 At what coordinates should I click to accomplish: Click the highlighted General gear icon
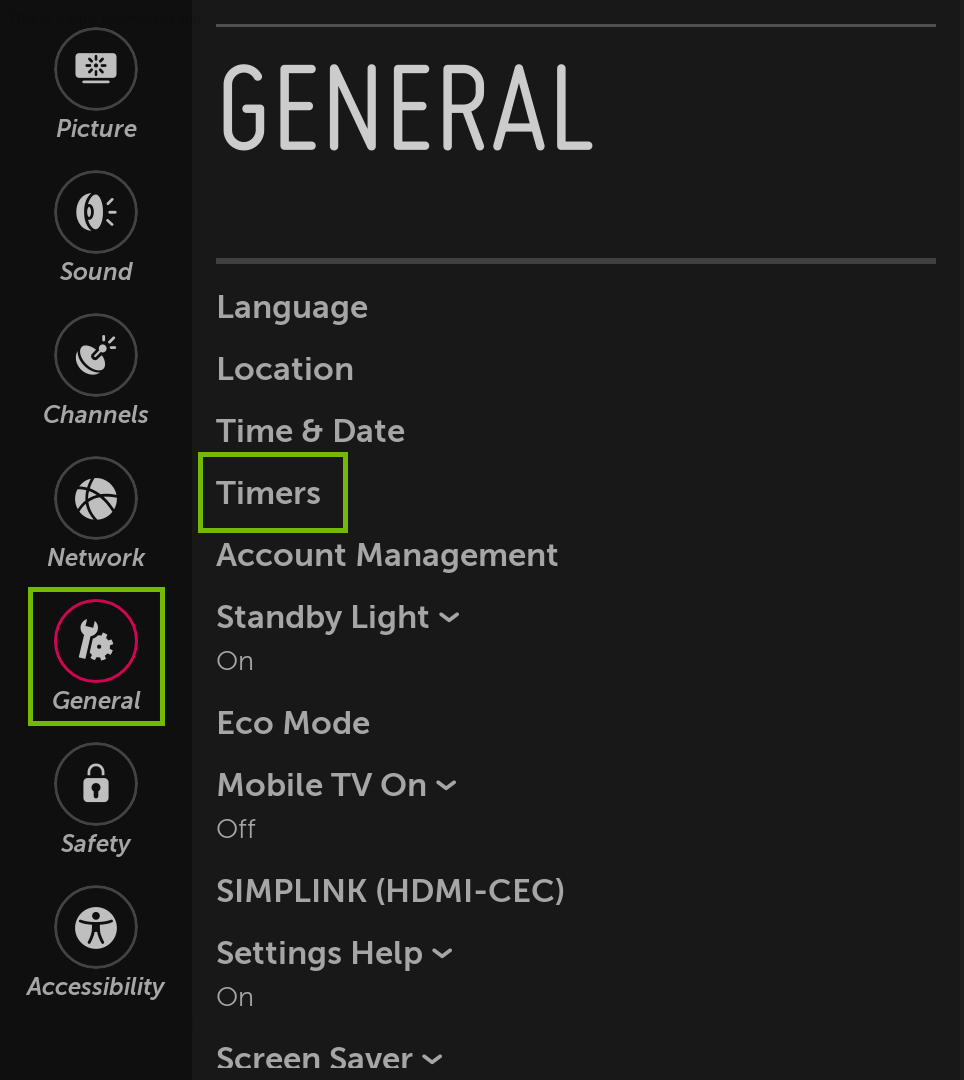tap(96, 640)
